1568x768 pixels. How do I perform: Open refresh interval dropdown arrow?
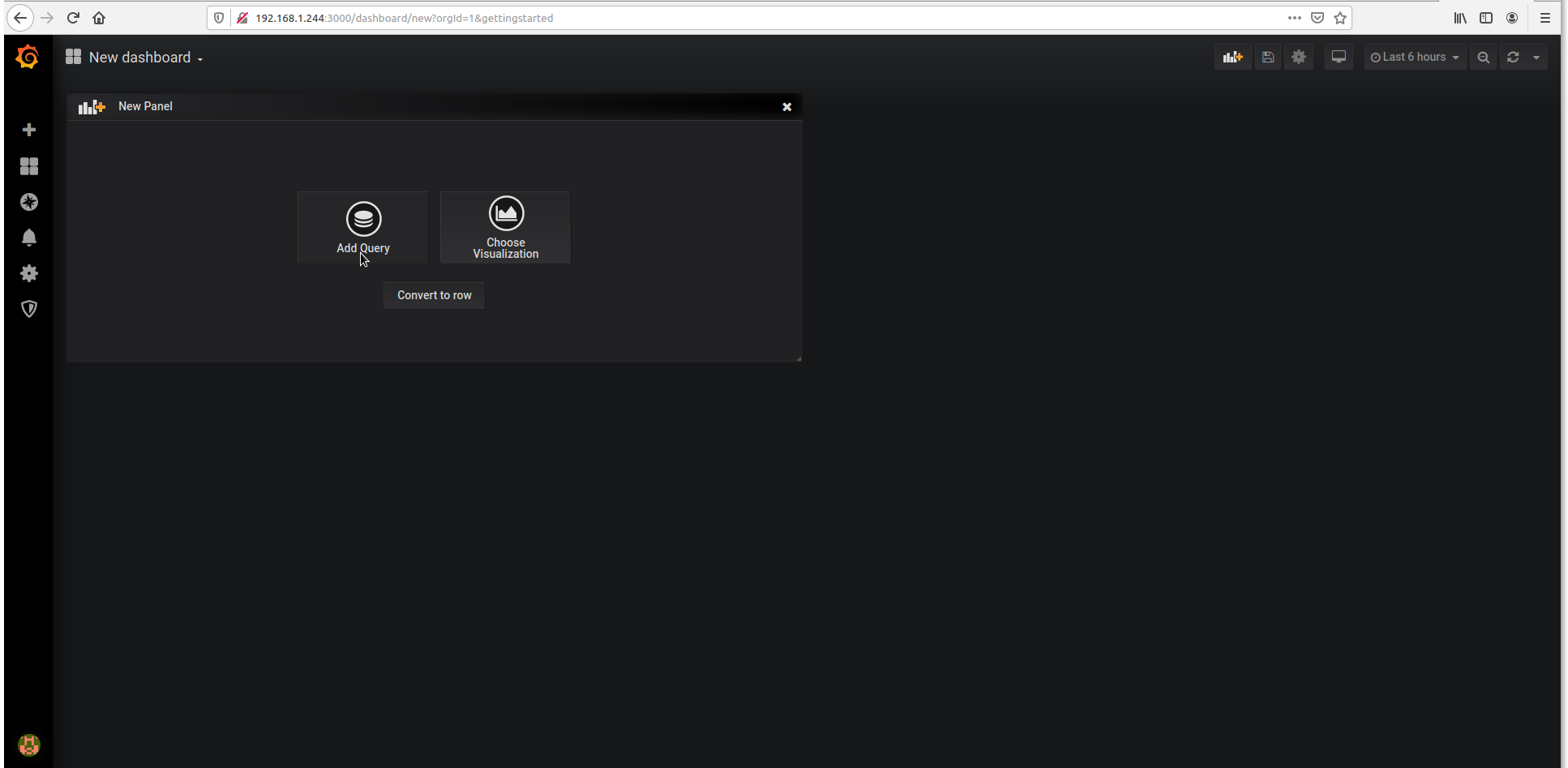1536,58
